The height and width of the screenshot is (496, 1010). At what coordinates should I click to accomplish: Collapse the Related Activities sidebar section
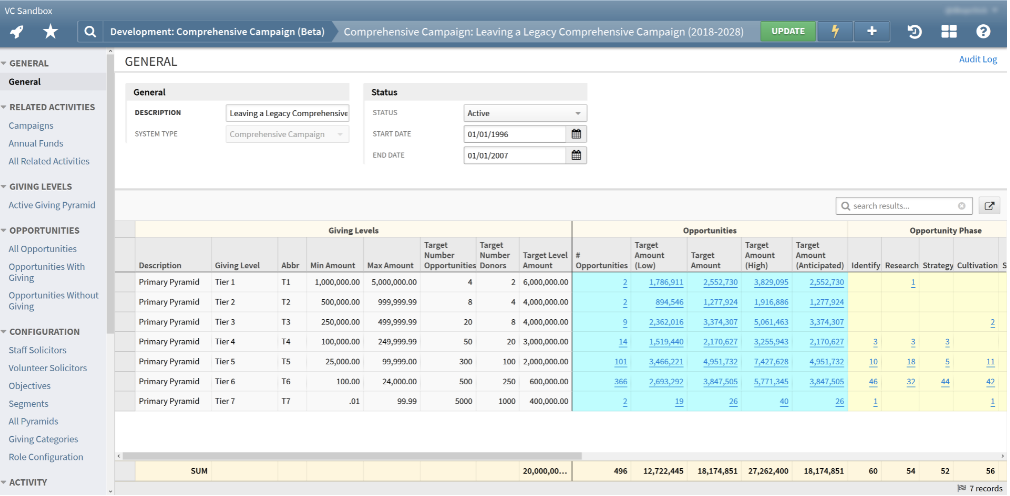coord(5,107)
